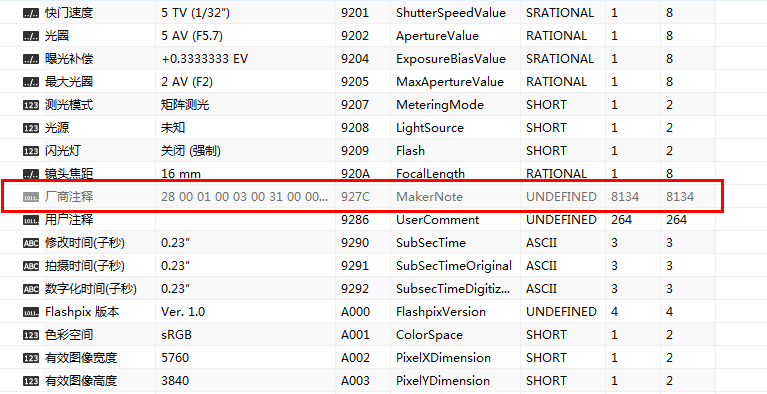Screen dimensions: 767x394
Task: Click the 矩阵测光 metering value
Action: [x=185, y=105]
